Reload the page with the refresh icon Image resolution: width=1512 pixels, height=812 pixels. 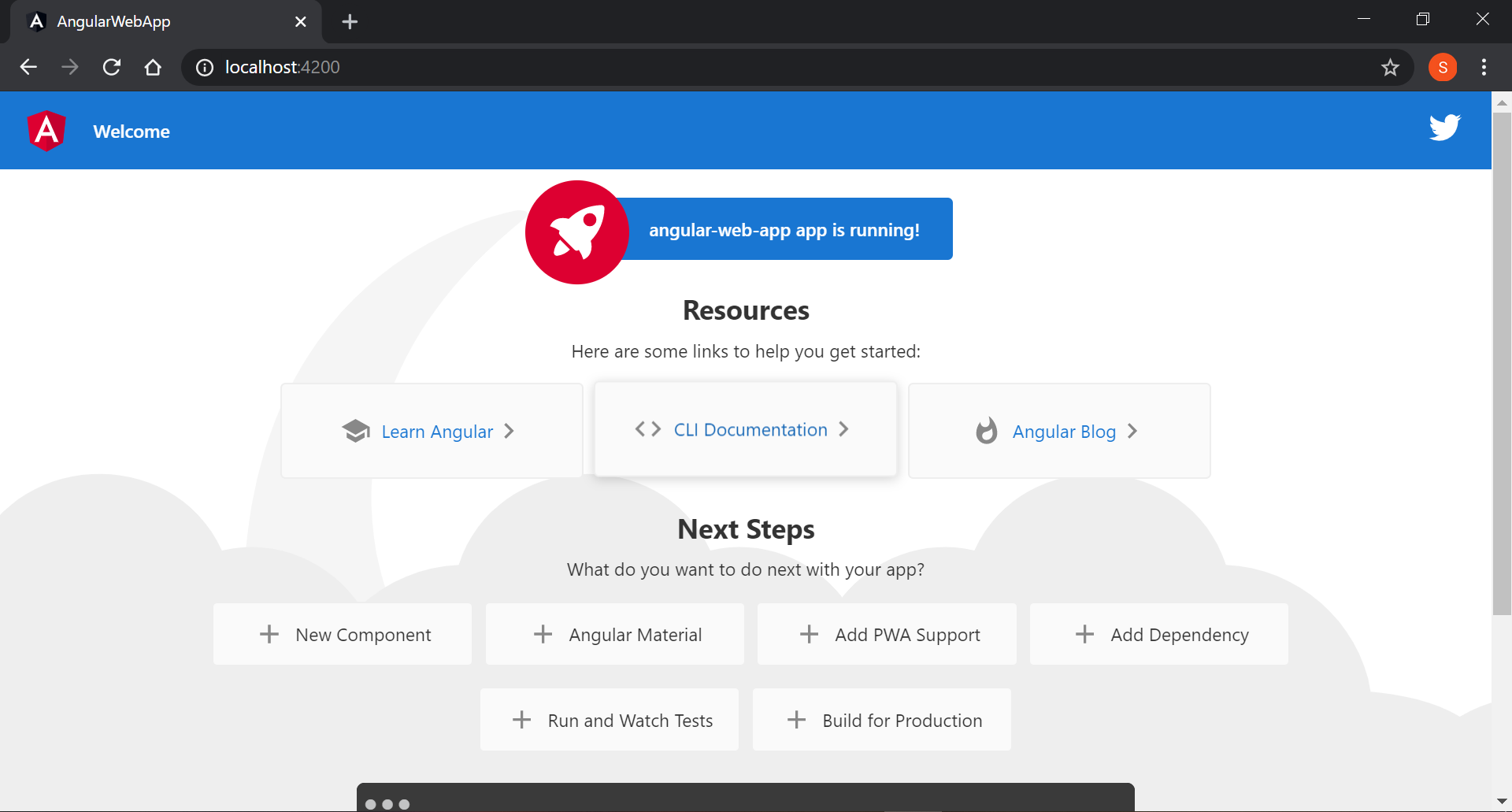coord(111,67)
